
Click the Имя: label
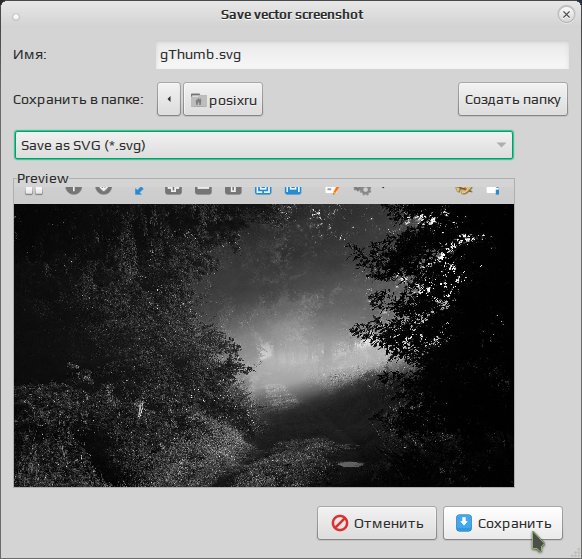30,55
